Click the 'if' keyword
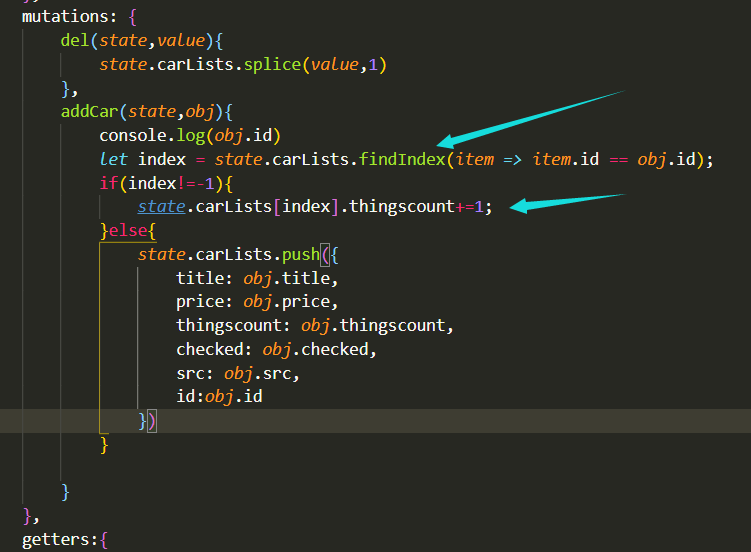 pyautogui.click(x=109, y=183)
